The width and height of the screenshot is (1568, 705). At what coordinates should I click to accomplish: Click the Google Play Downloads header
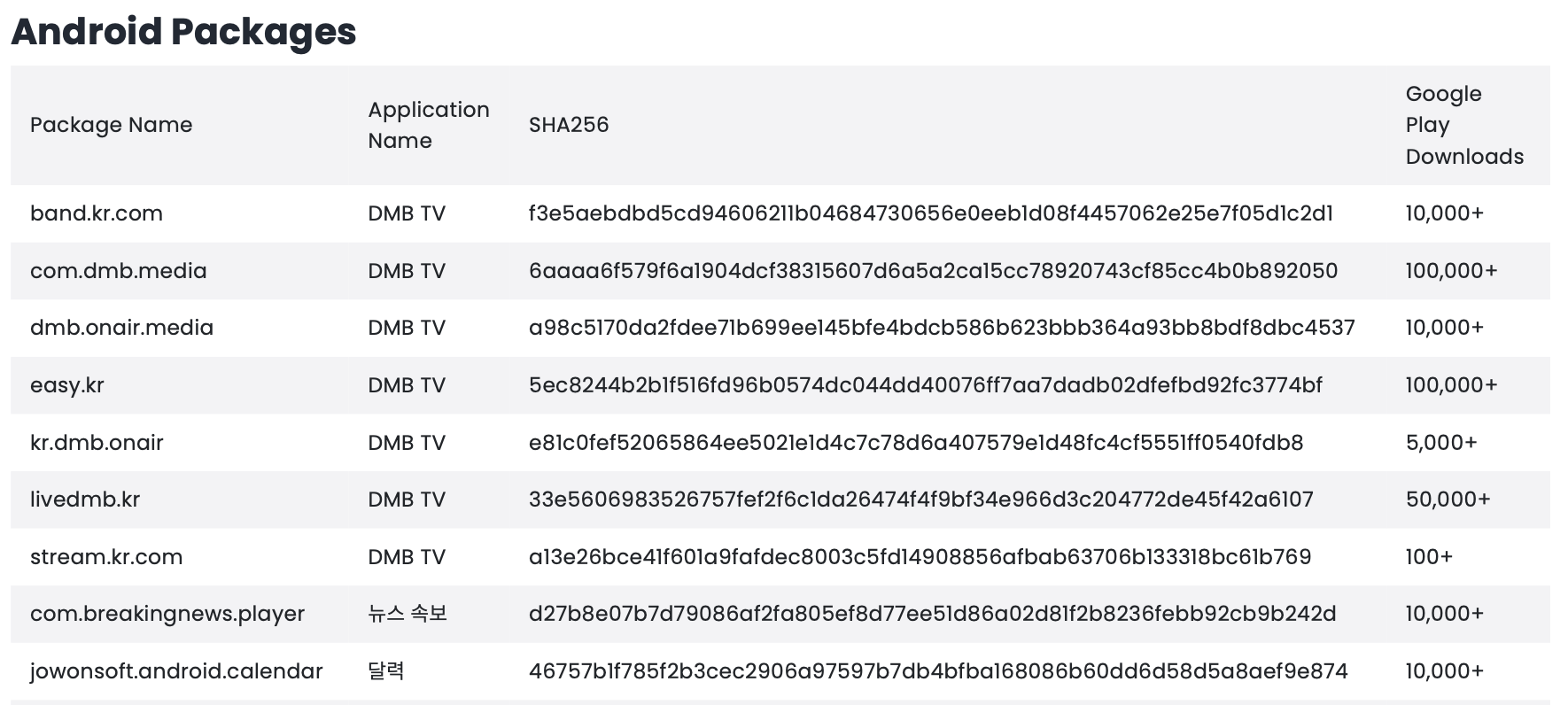pyautogui.click(x=1463, y=125)
